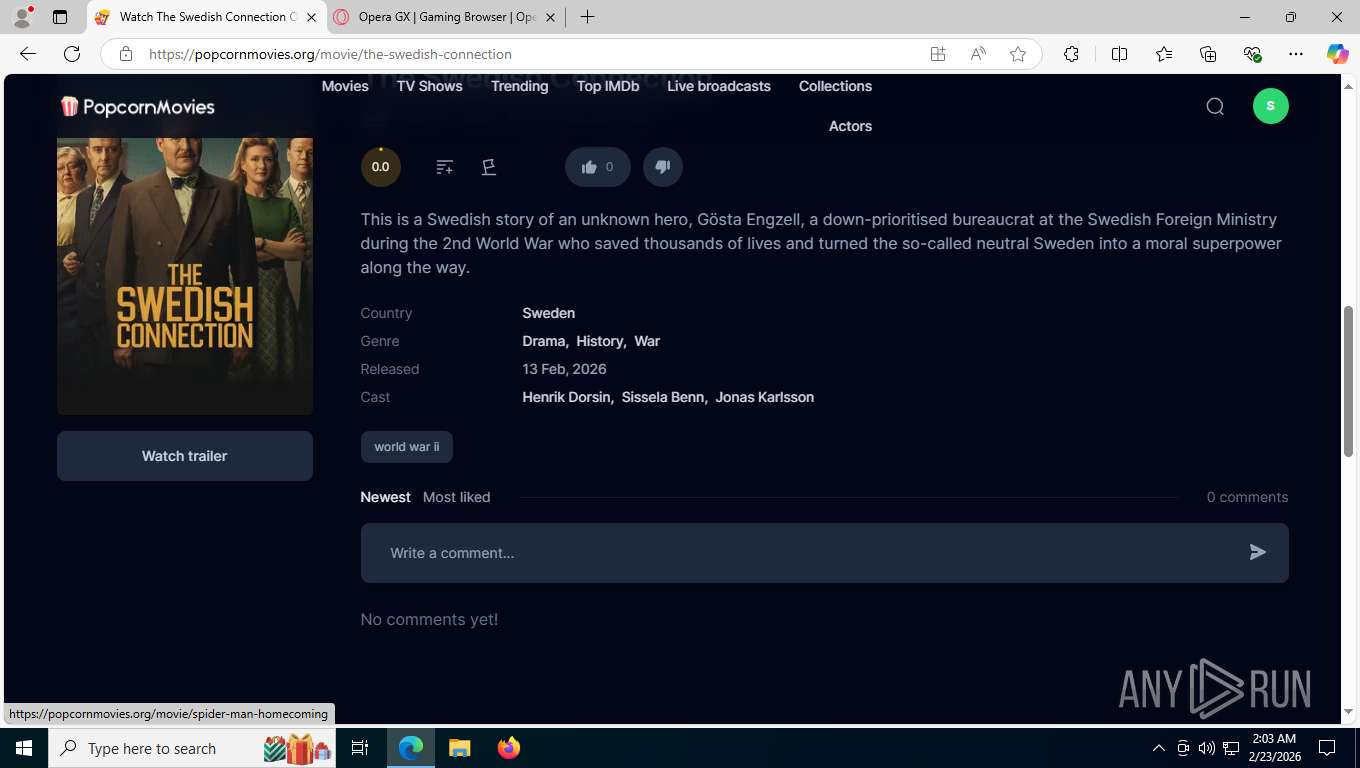
Task: Open the Sweden country link
Action: pos(548,313)
